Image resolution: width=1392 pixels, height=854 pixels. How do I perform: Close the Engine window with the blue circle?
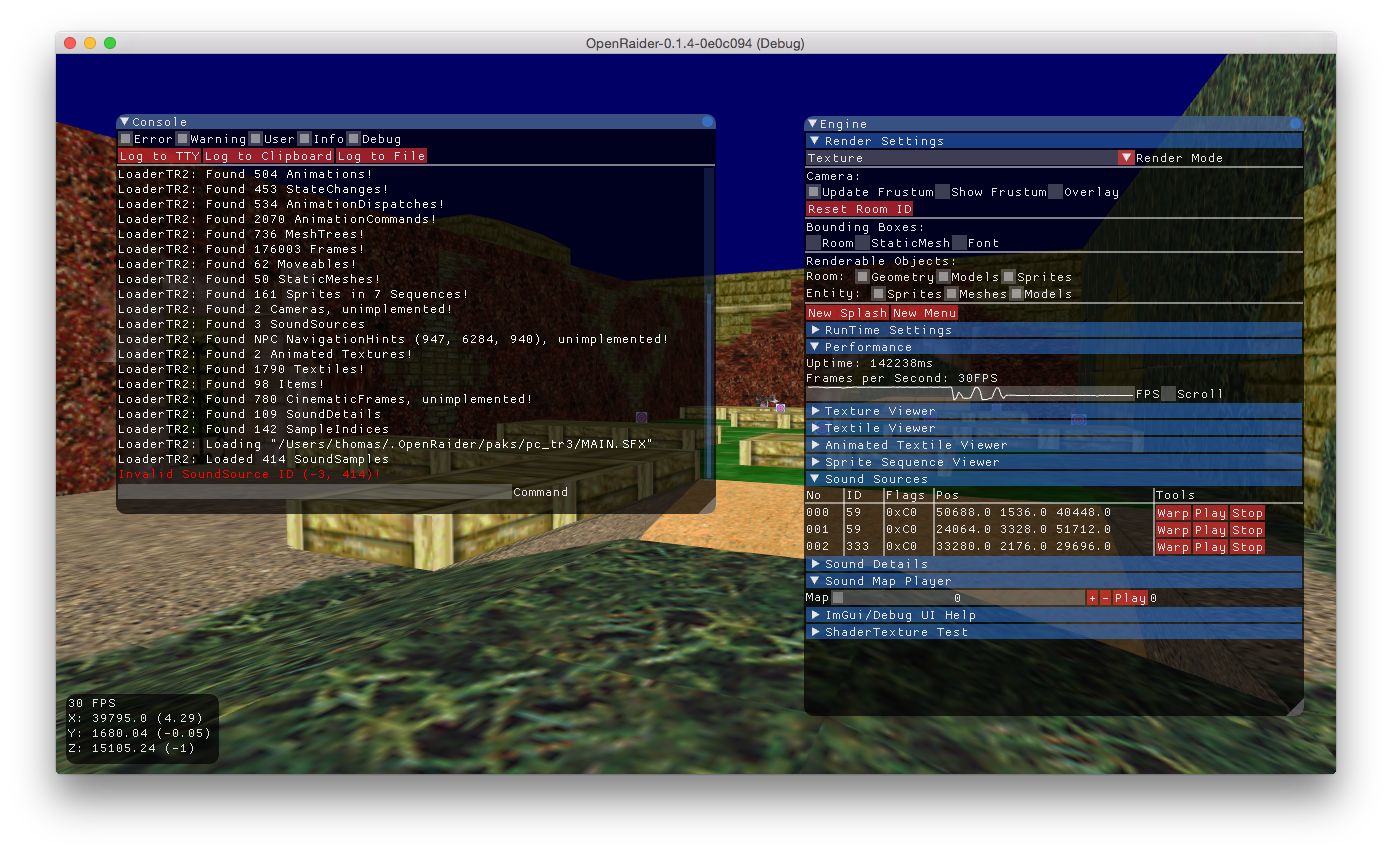1296,124
